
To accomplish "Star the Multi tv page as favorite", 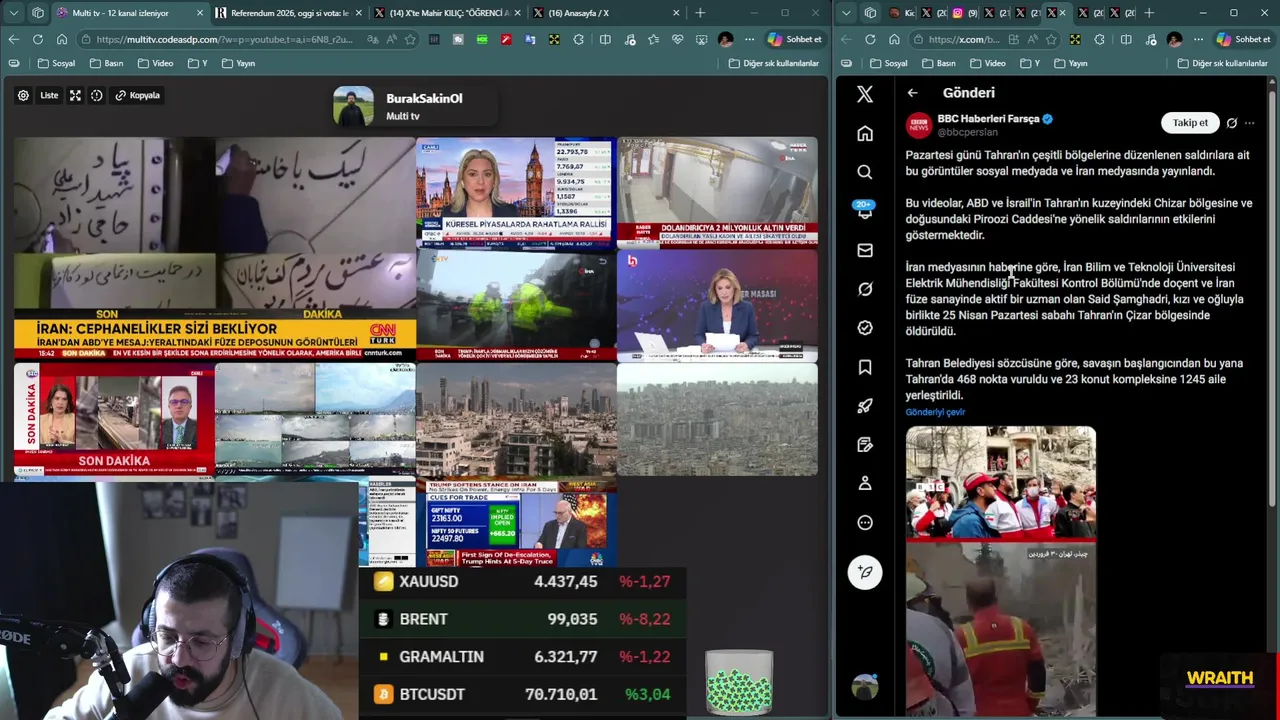I will pyautogui.click(x=410, y=39).
